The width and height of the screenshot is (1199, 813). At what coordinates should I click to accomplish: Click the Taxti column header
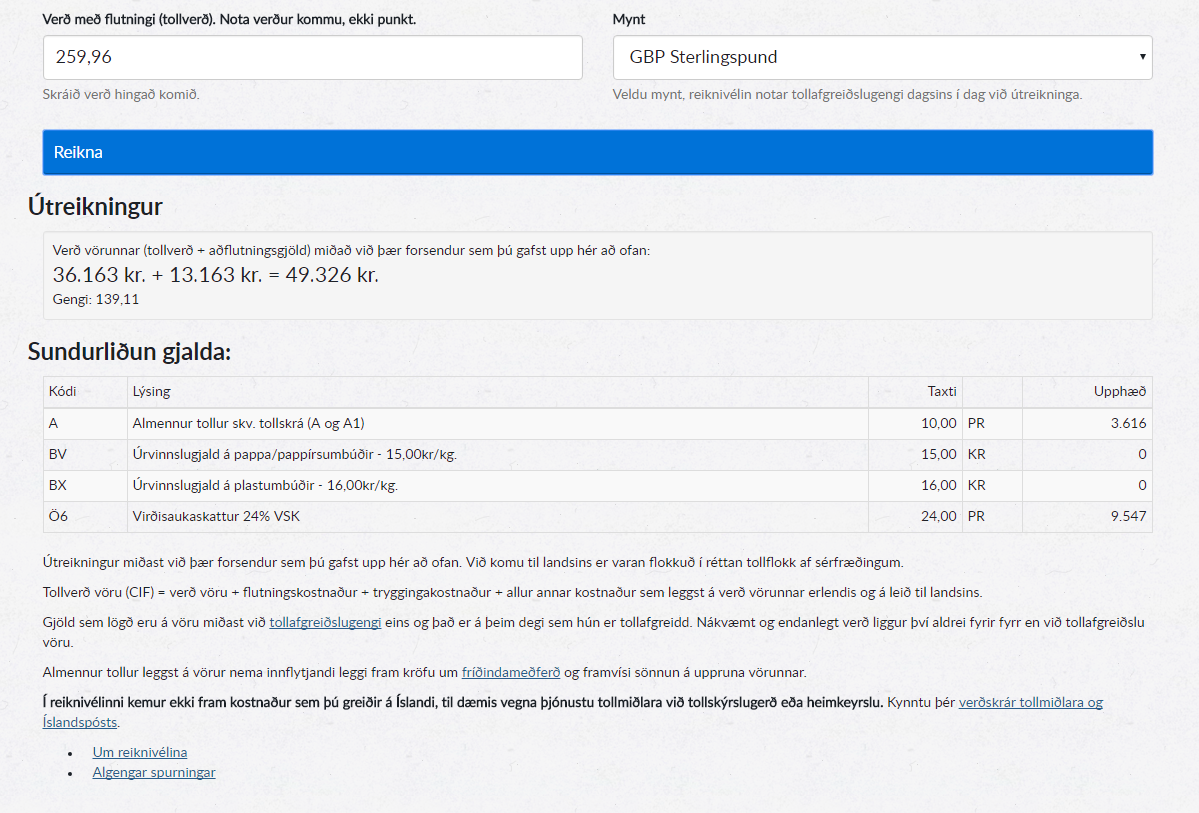point(941,391)
